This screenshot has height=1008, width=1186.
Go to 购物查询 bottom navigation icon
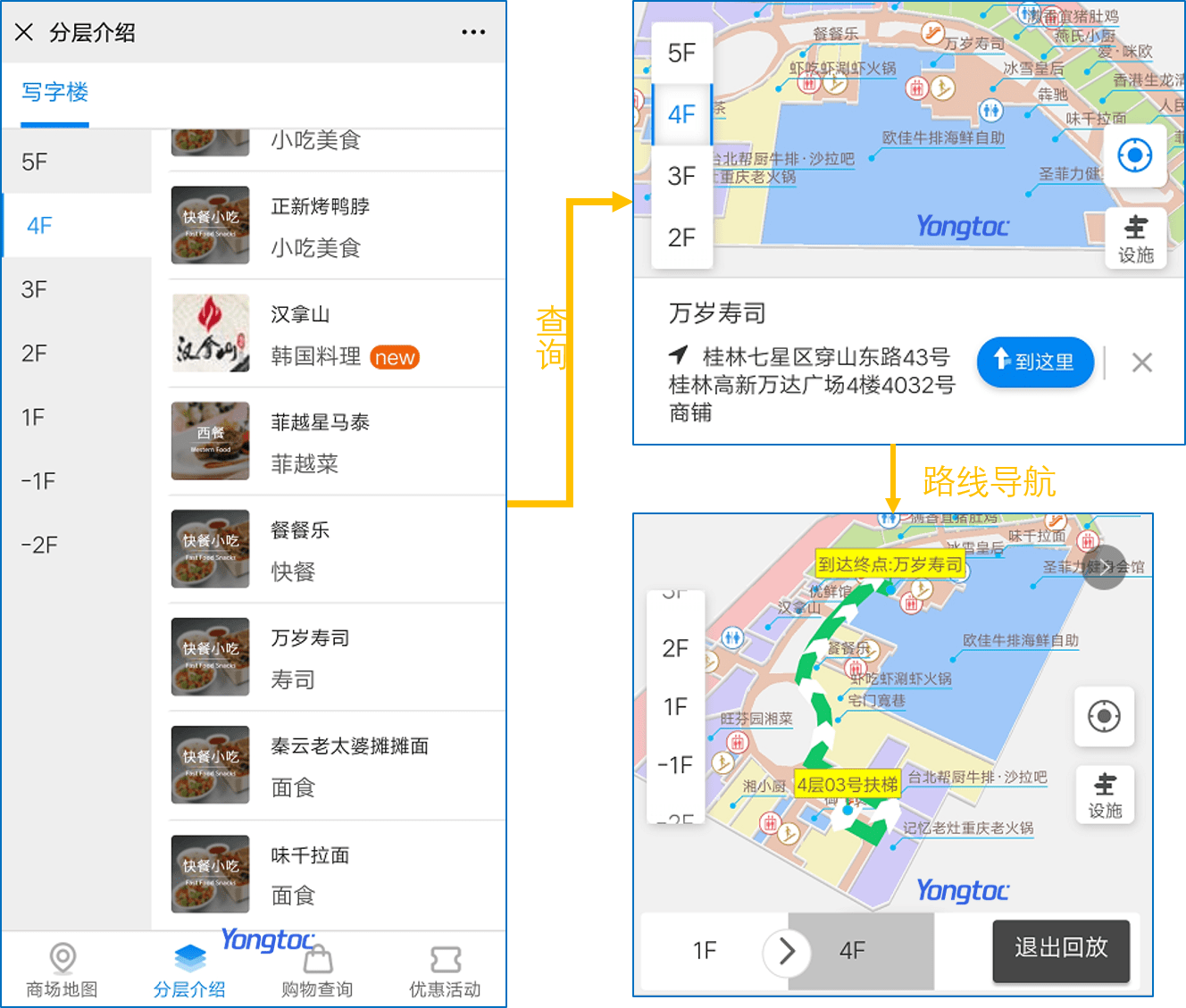pos(317,971)
